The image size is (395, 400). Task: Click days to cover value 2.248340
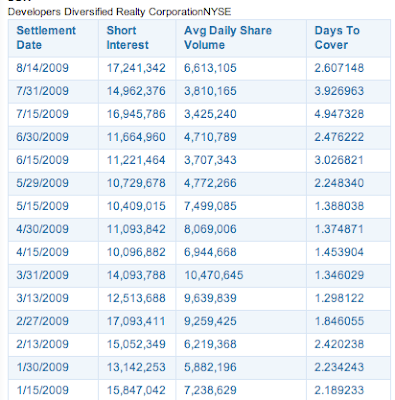[339, 183]
